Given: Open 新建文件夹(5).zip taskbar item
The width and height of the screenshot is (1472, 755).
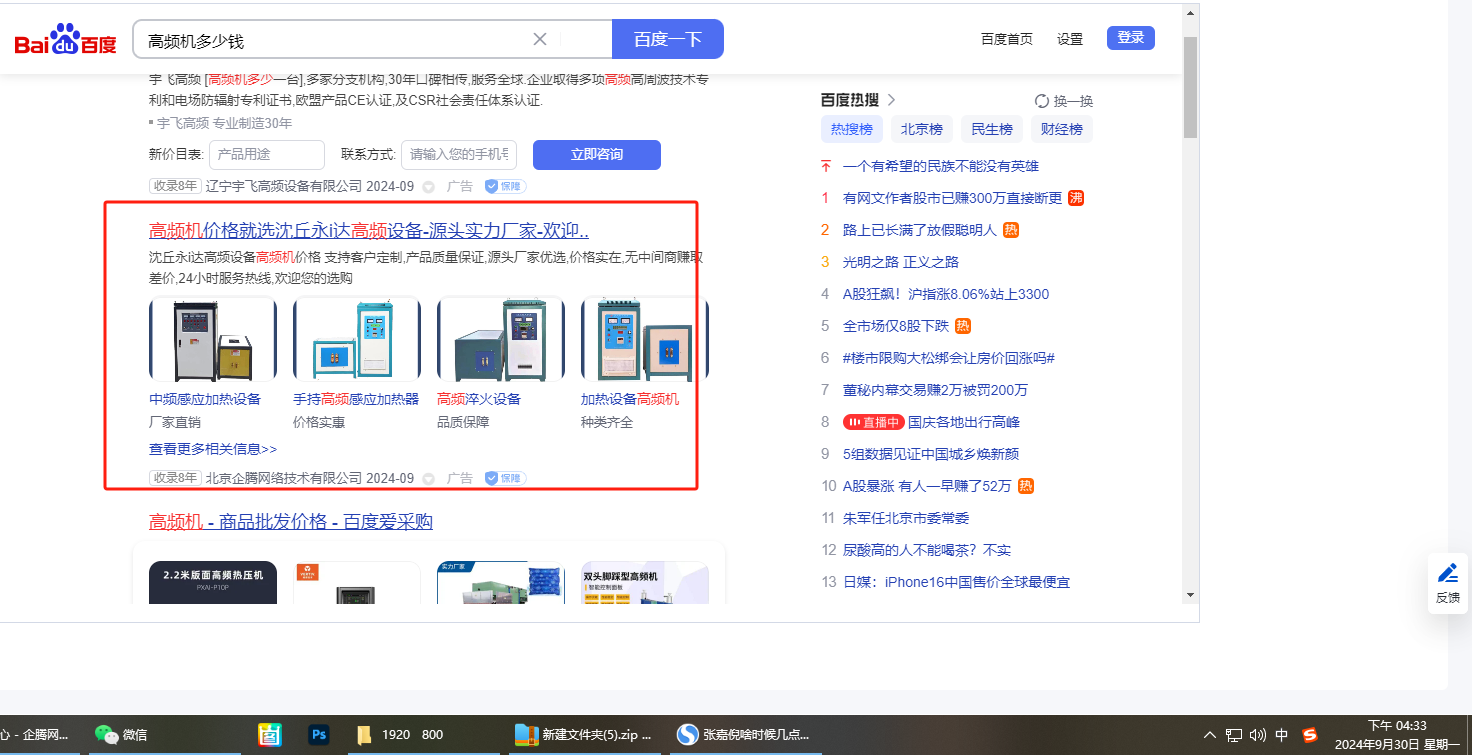Looking at the screenshot, I should pos(584,735).
